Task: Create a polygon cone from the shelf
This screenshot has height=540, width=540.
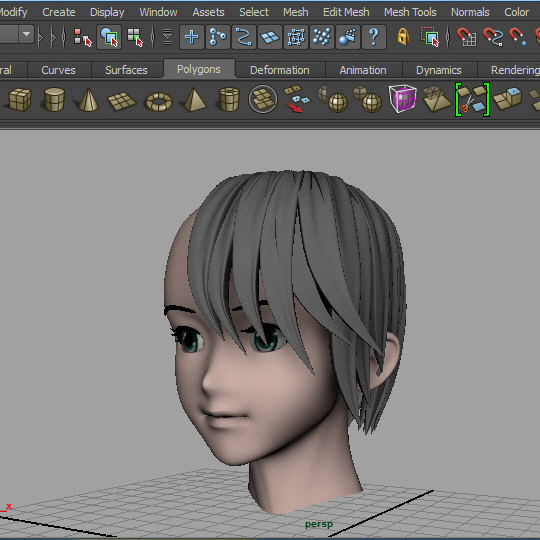Action: [88, 100]
